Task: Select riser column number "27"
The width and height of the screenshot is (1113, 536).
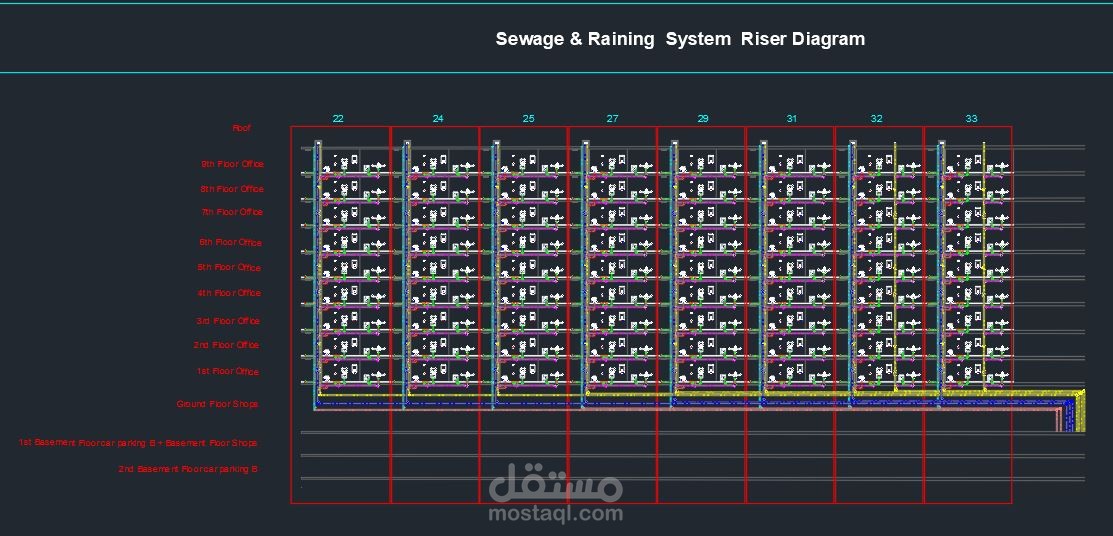Action: [612, 119]
